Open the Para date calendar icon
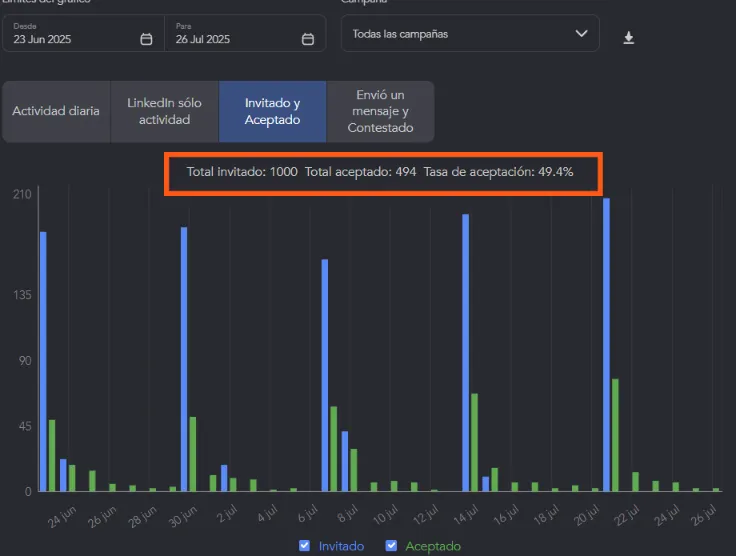This screenshot has height=556, width=736. coord(307,39)
